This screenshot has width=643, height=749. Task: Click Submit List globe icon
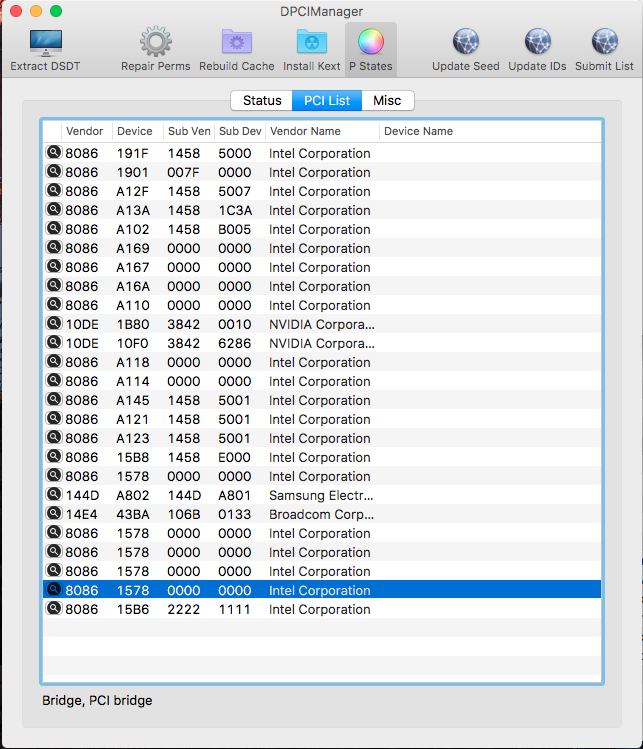click(604, 41)
